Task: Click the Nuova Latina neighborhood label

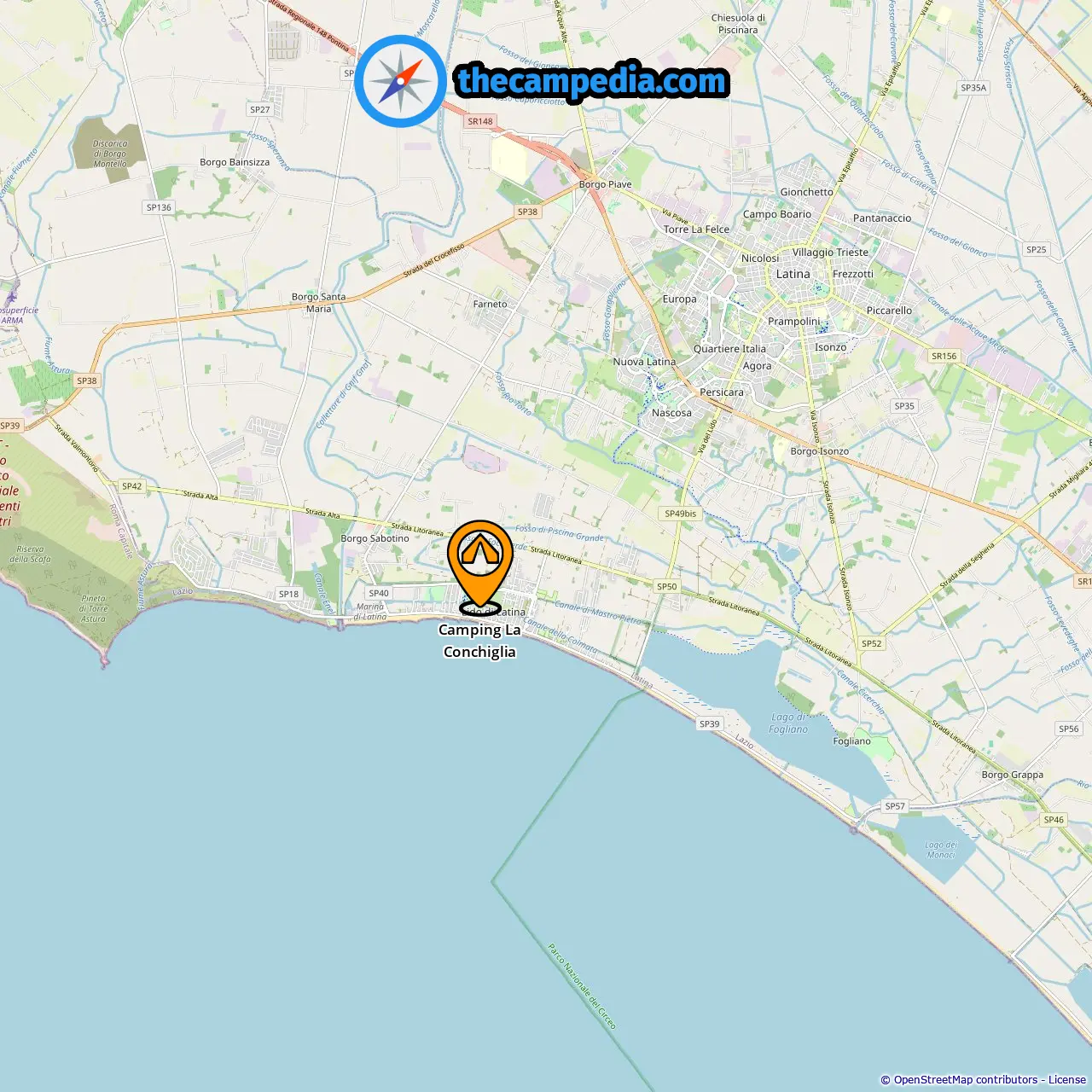Action: pos(644,362)
